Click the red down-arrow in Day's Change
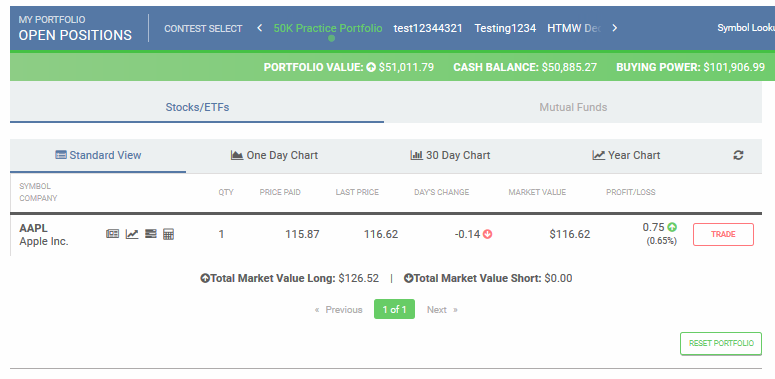 coord(487,234)
